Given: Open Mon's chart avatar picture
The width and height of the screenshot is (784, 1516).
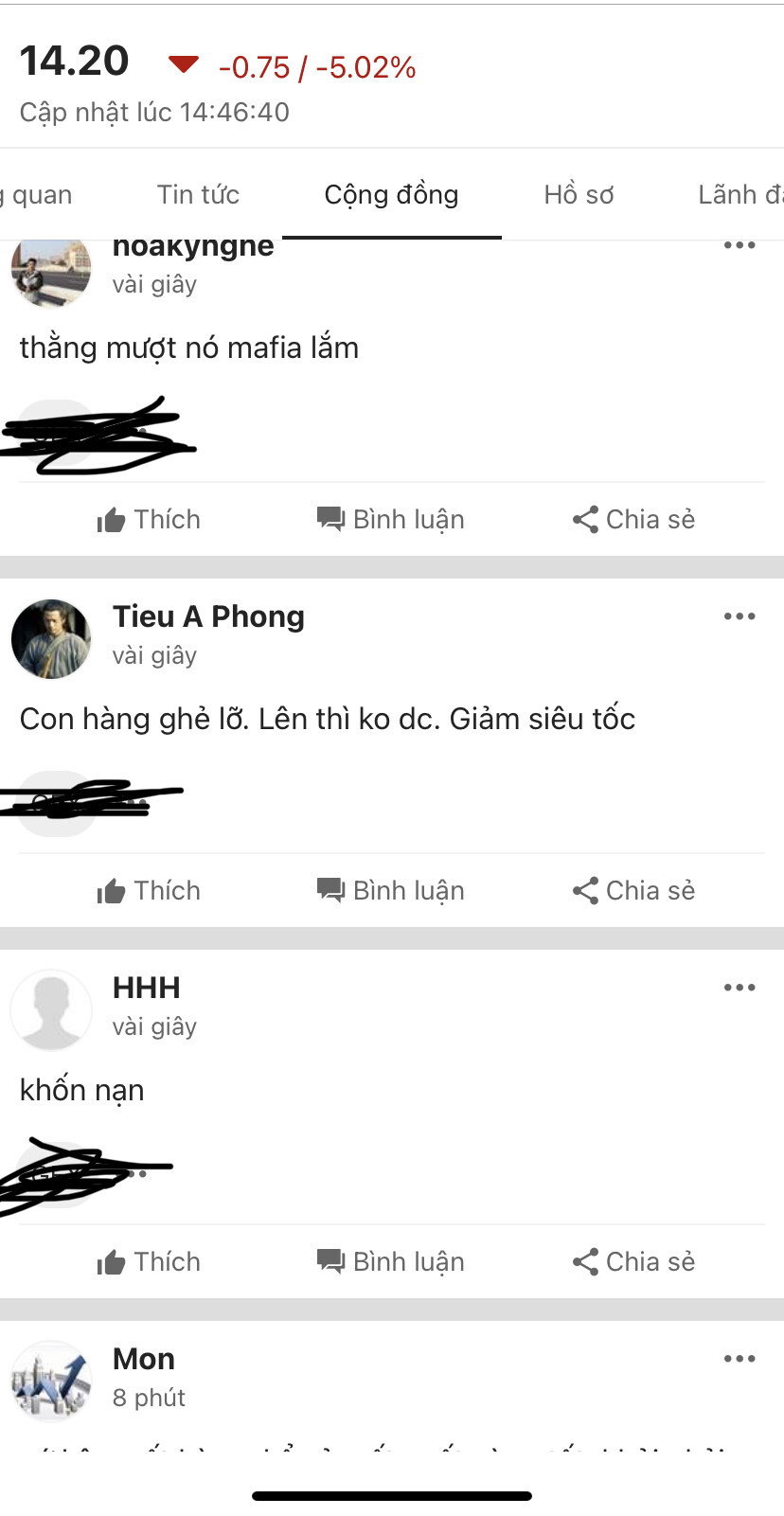Looking at the screenshot, I should [51, 1381].
